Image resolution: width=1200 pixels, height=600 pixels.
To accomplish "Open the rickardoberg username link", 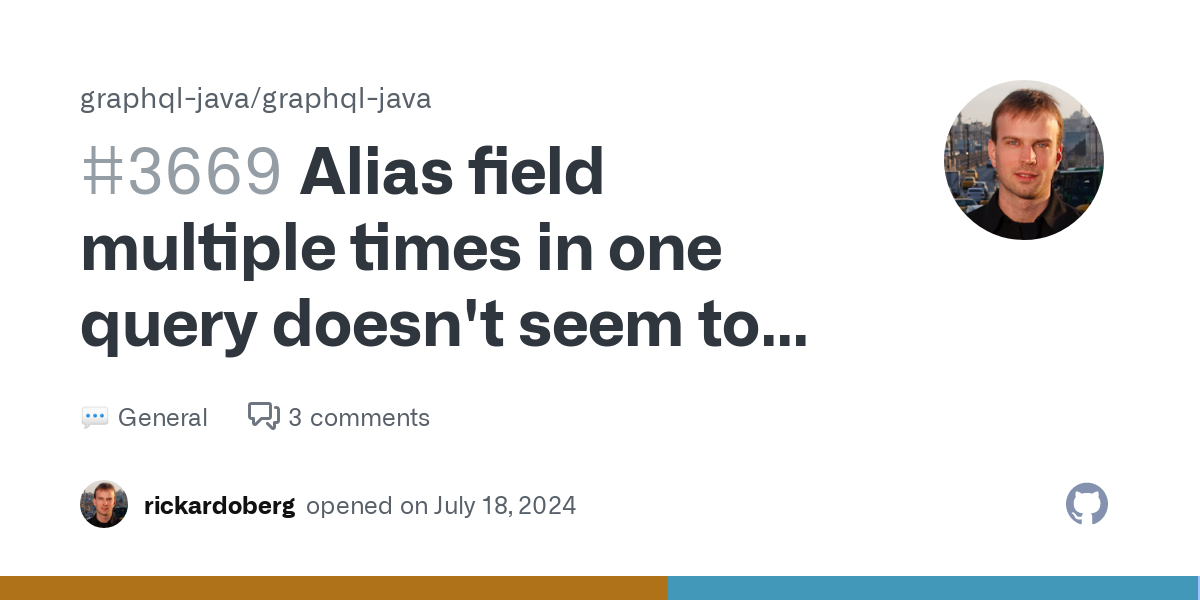I will click(220, 506).
